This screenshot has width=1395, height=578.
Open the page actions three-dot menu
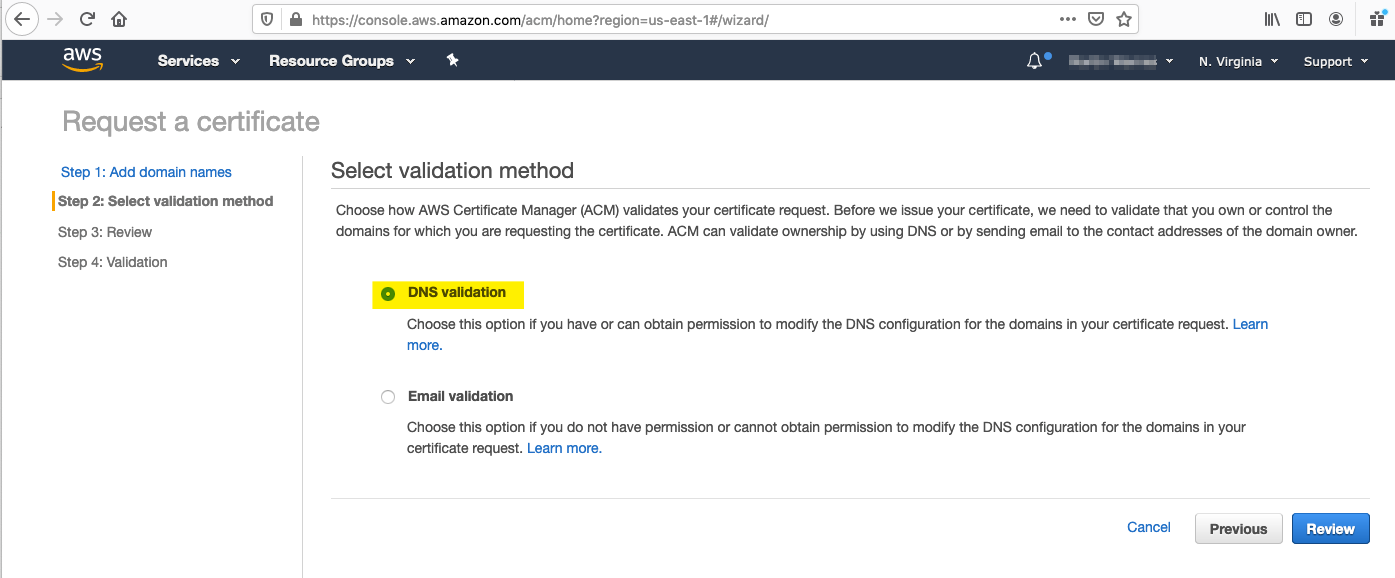point(1067,19)
